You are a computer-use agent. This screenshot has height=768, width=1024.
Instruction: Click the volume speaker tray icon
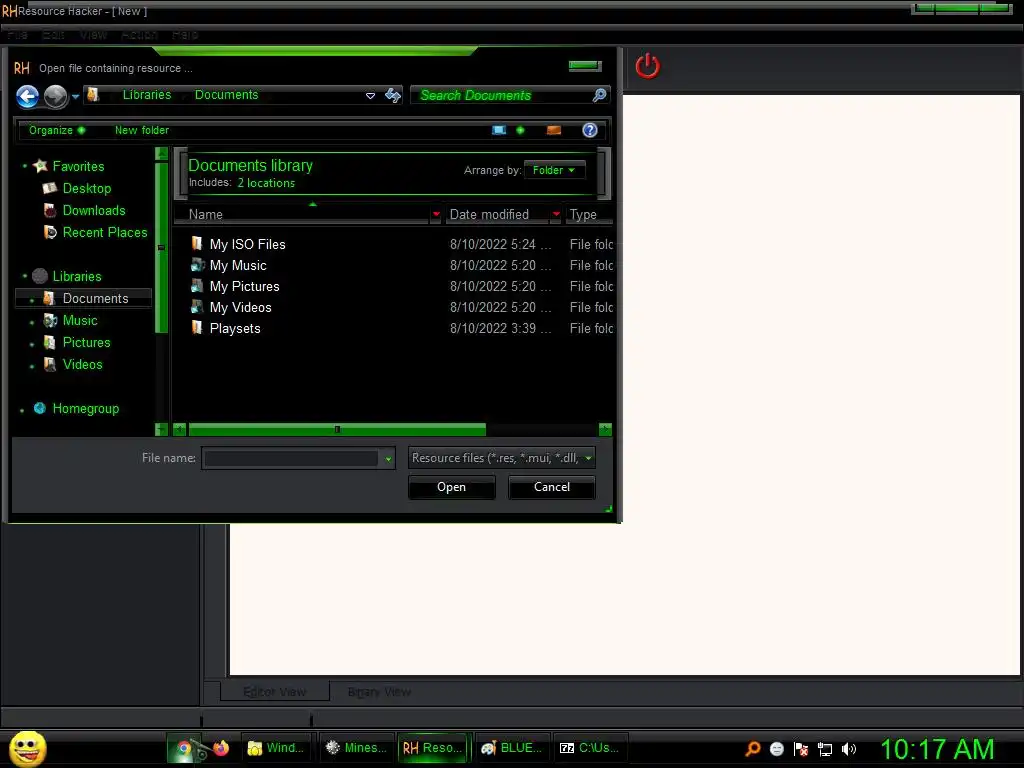849,749
